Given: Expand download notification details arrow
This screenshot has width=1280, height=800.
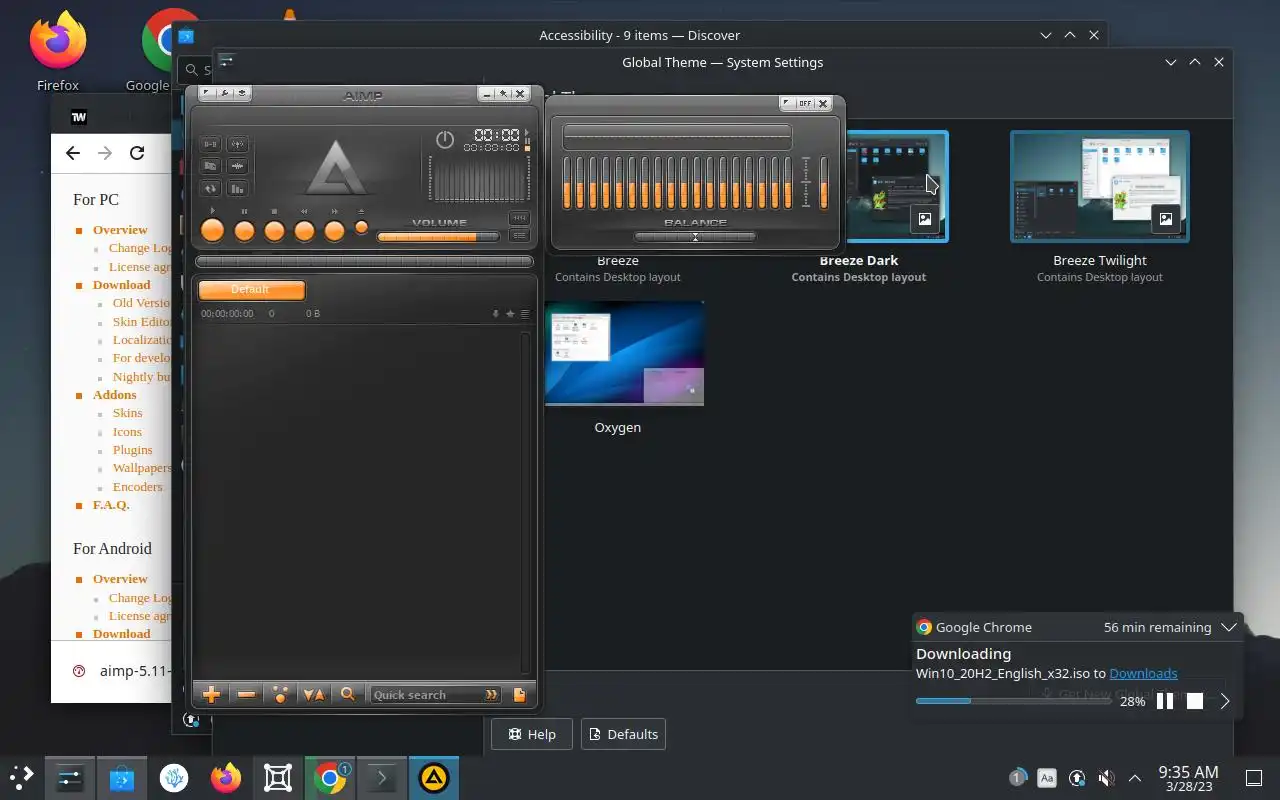Looking at the screenshot, I should pyautogui.click(x=1225, y=701).
